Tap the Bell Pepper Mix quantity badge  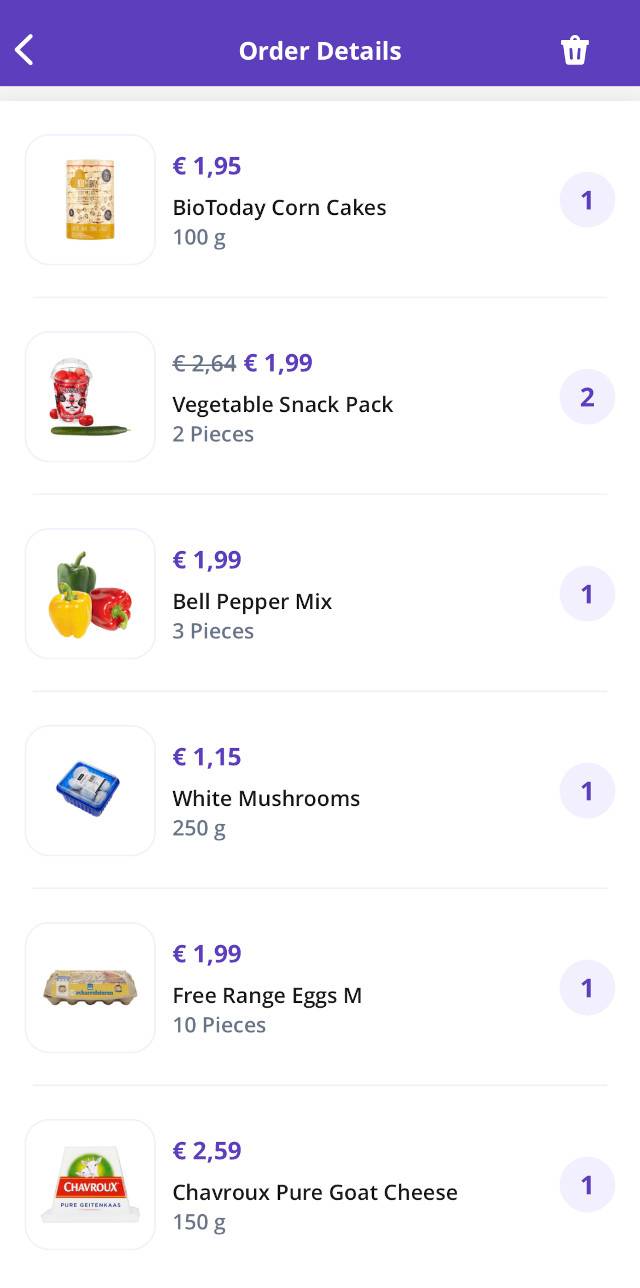tap(587, 594)
